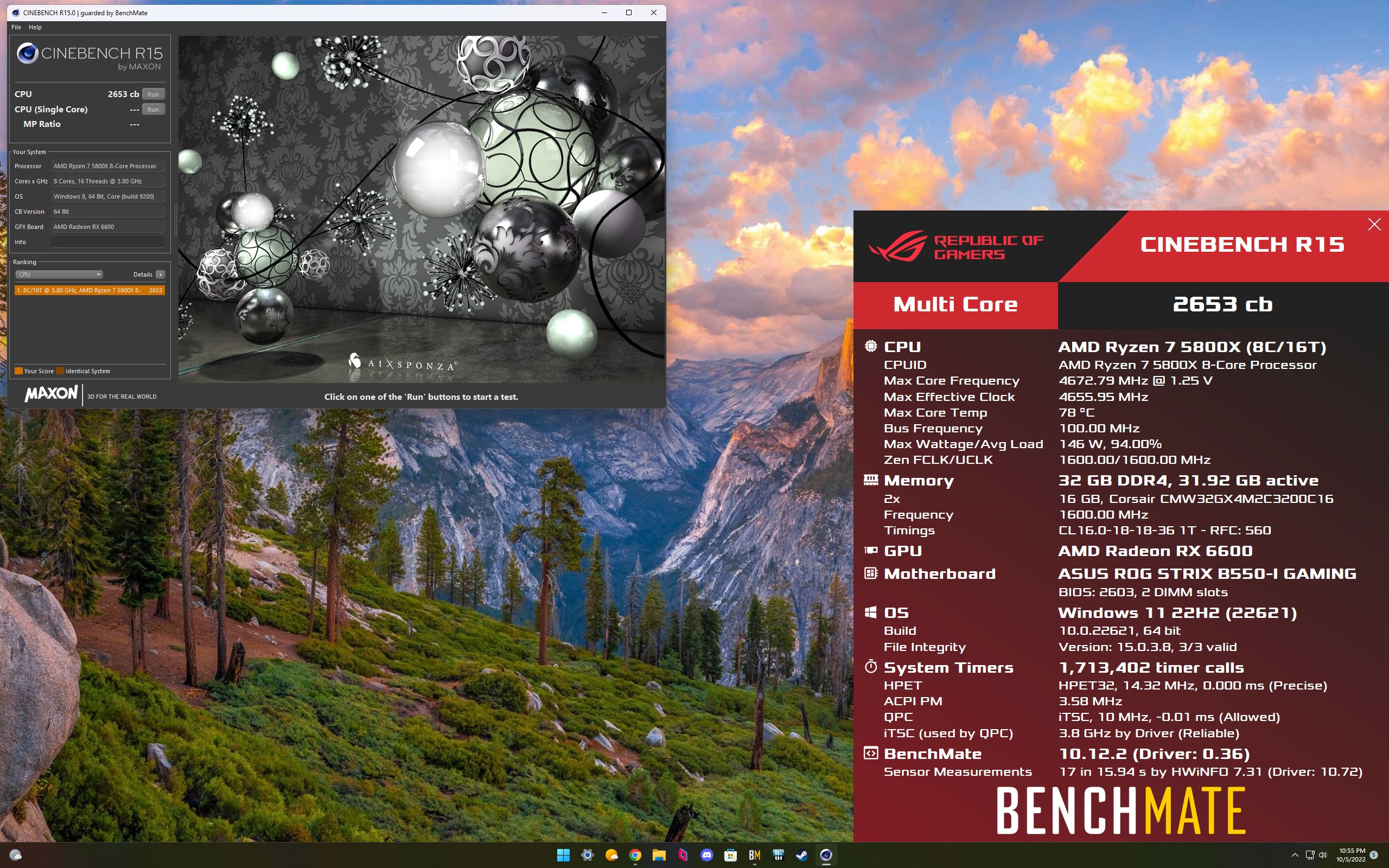The width and height of the screenshot is (1389, 868).
Task: Open the Weather app on taskbar
Action: pos(611,856)
